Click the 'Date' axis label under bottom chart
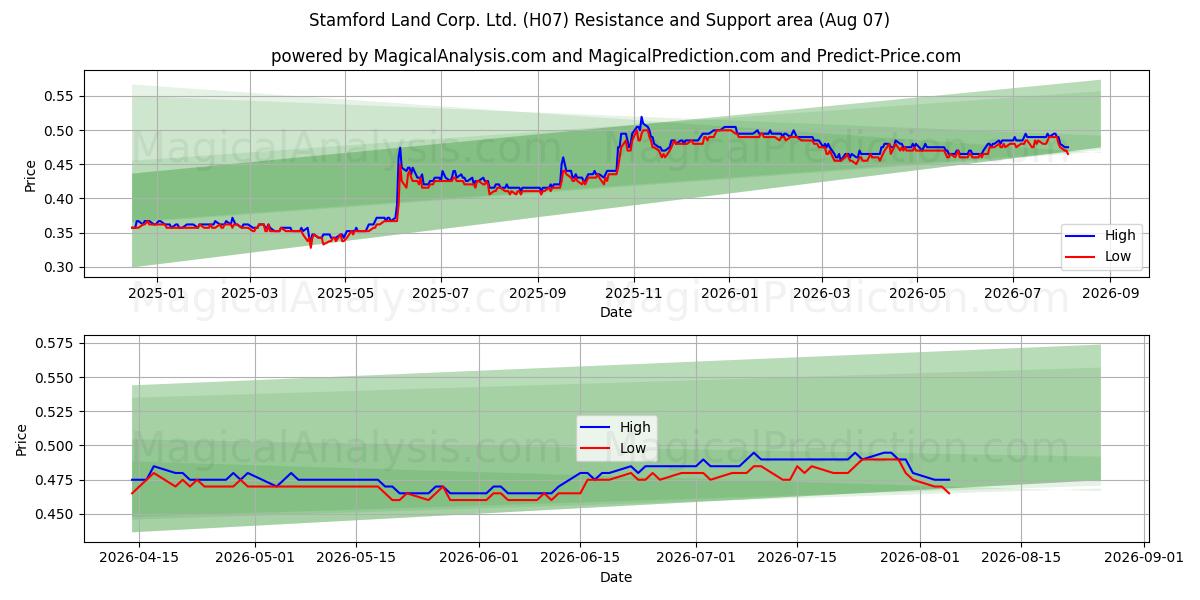Image resolution: width=1200 pixels, height=600 pixels. point(616,578)
